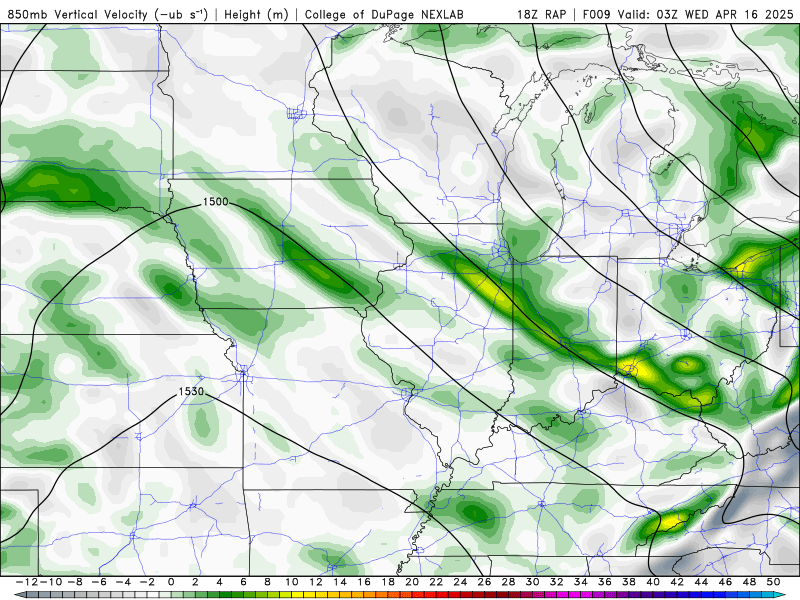The width and height of the screenshot is (800, 600).
Task: Click the "34" color scale value
Action: coord(580,582)
